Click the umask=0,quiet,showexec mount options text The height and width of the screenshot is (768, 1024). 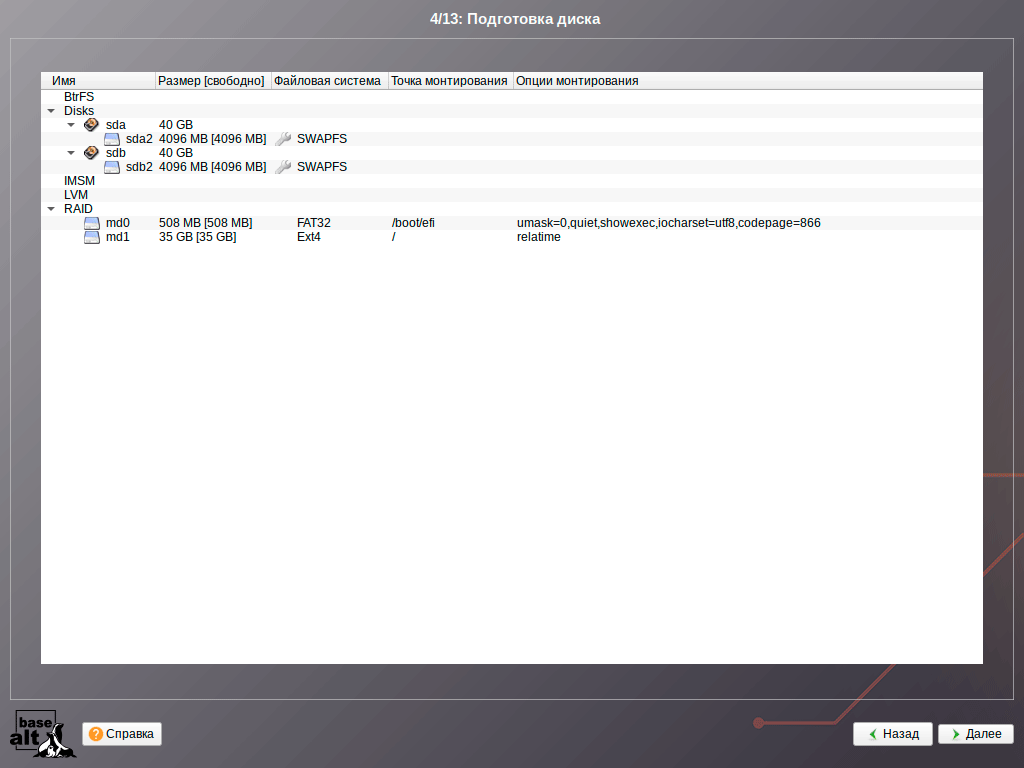[x=669, y=223]
